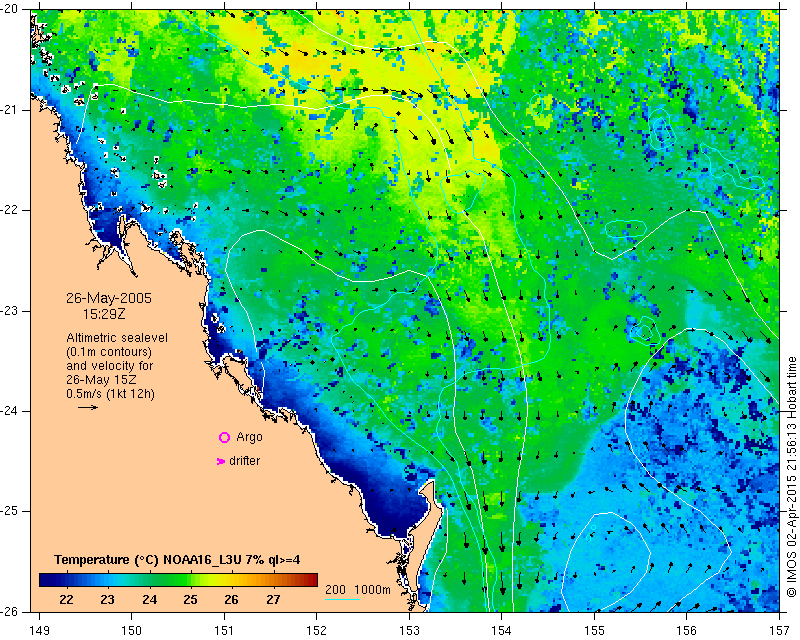Click the -23 latitude axis label
800x640 pixels.
click(x=11, y=311)
